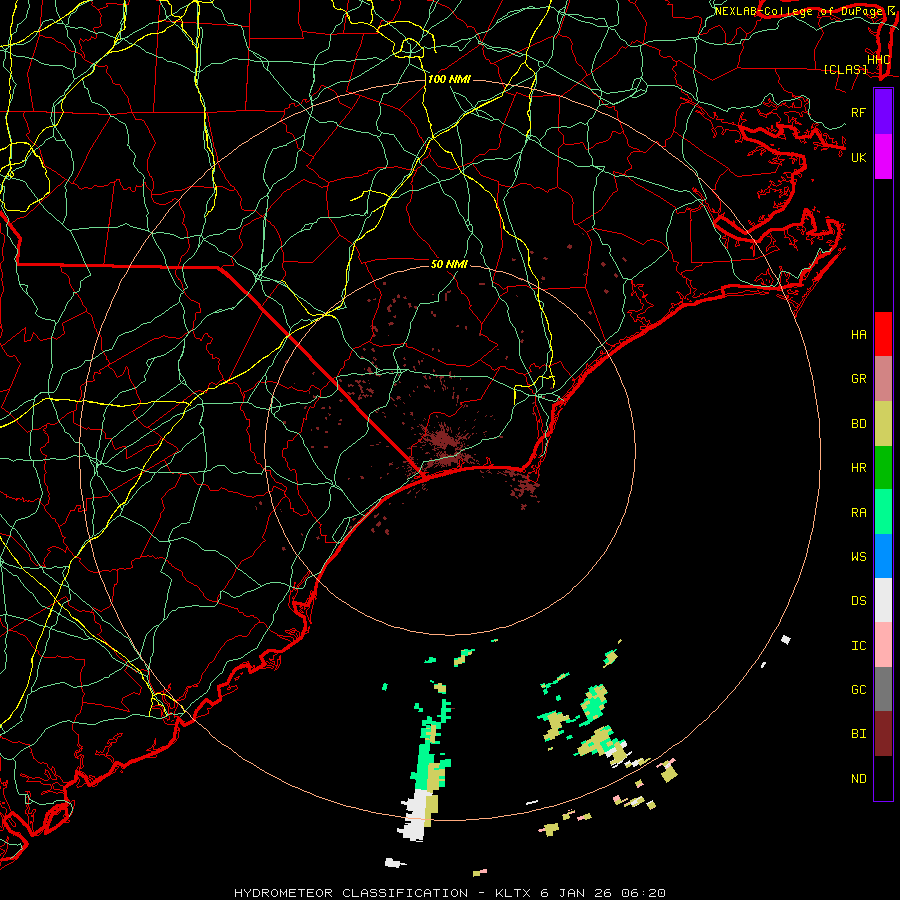The image size is (900, 900).
Task: Click the 'ND' legend label
Action: tap(858, 779)
